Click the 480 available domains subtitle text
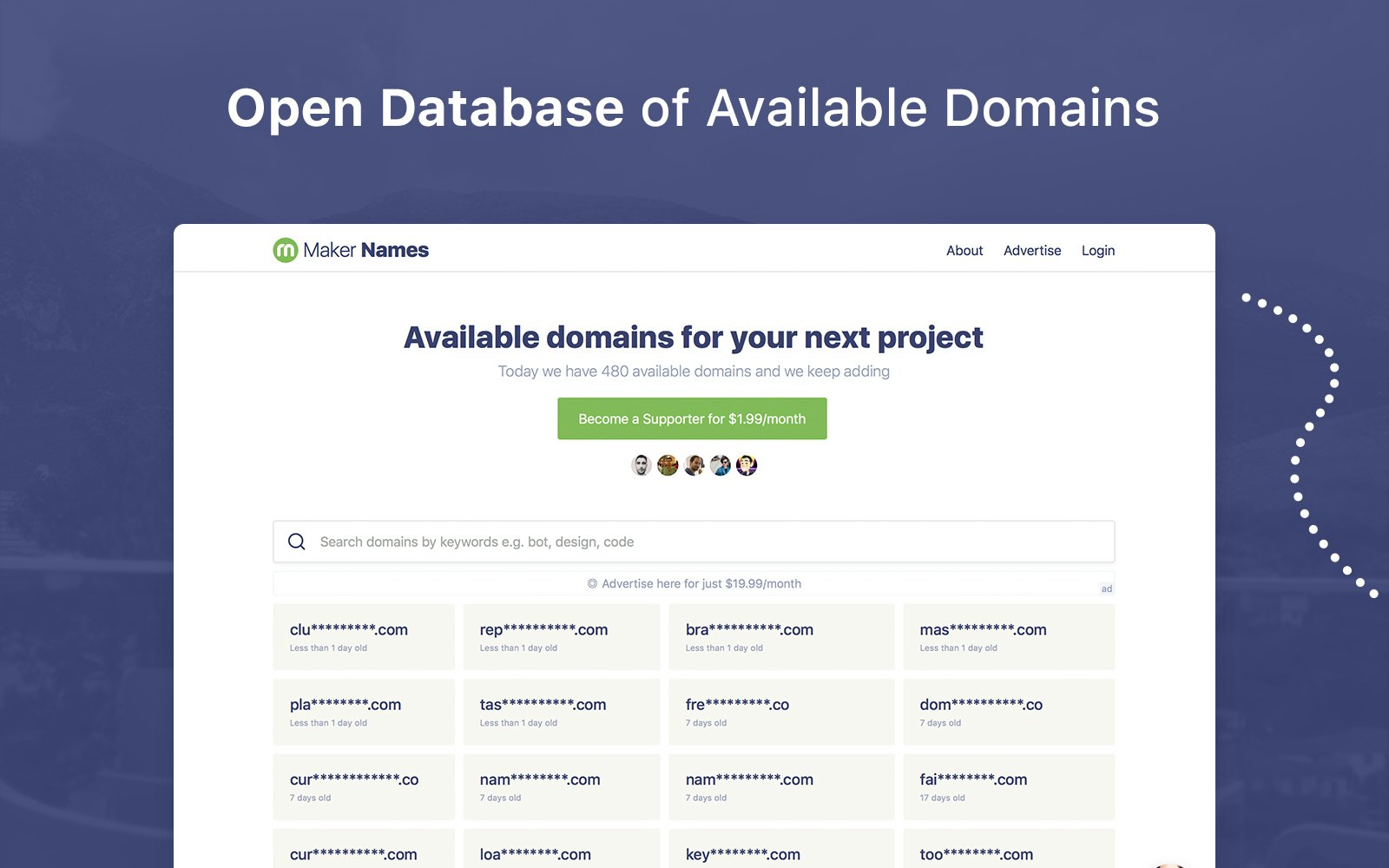Image resolution: width=1389 pixels, height=868 pixels. point(694,372)
